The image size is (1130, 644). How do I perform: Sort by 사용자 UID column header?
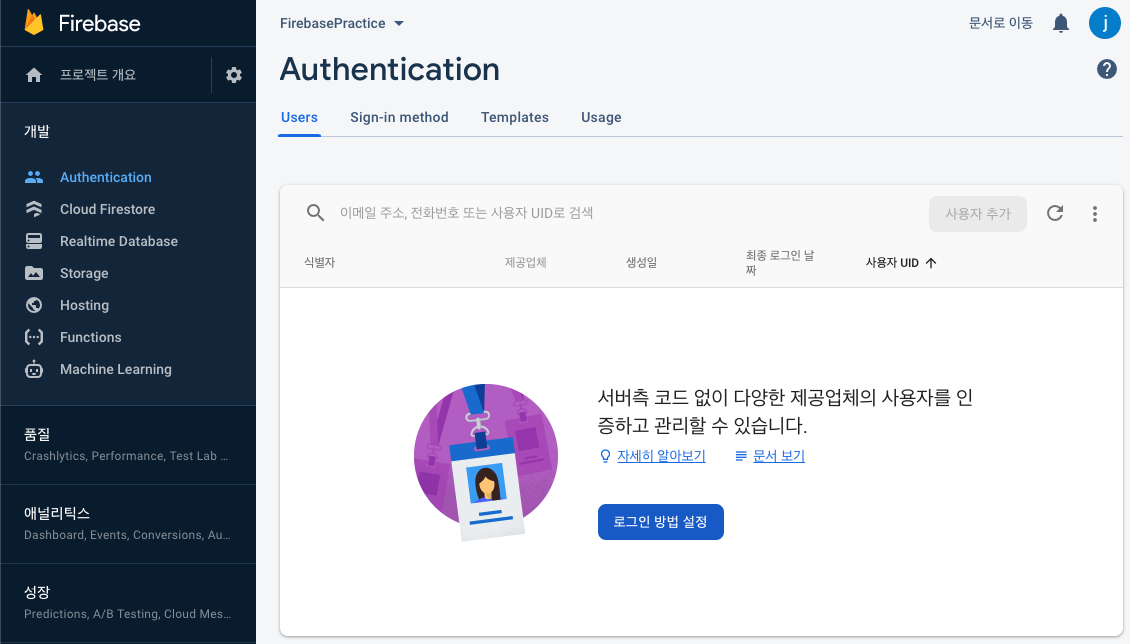coord(892,263)
